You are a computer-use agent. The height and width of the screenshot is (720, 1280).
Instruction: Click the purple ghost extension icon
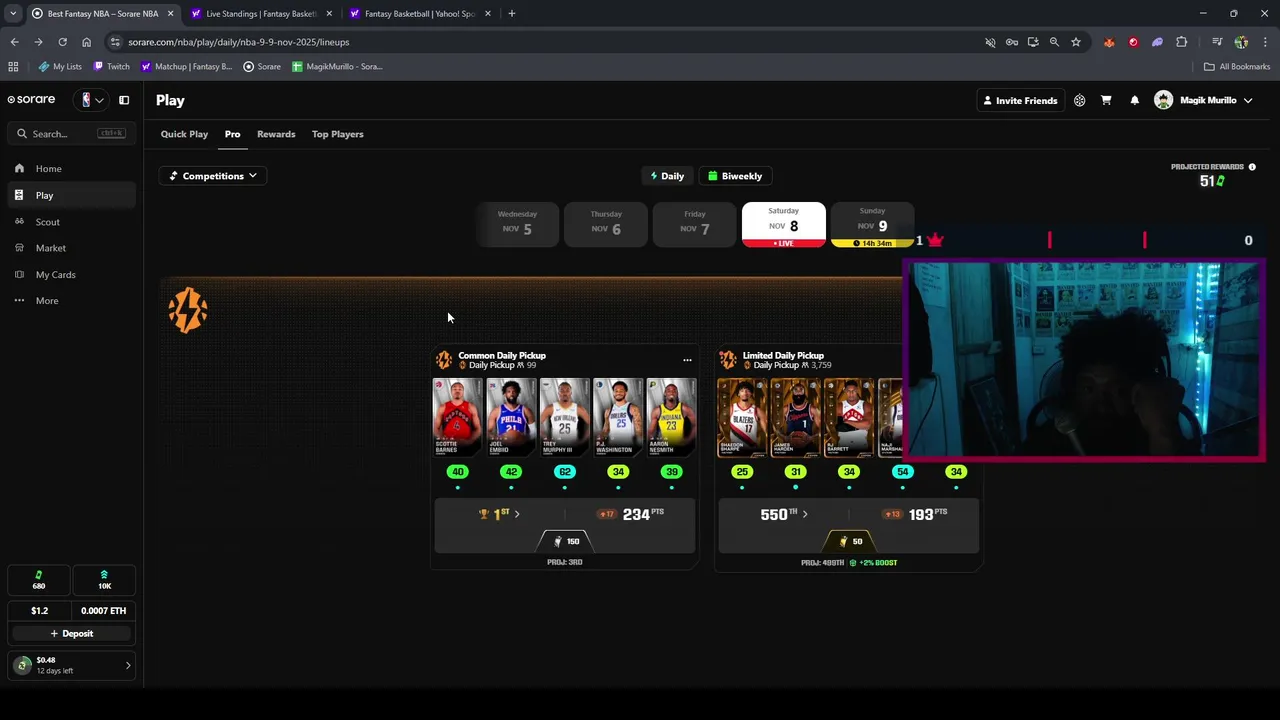tap(1157, 42)
